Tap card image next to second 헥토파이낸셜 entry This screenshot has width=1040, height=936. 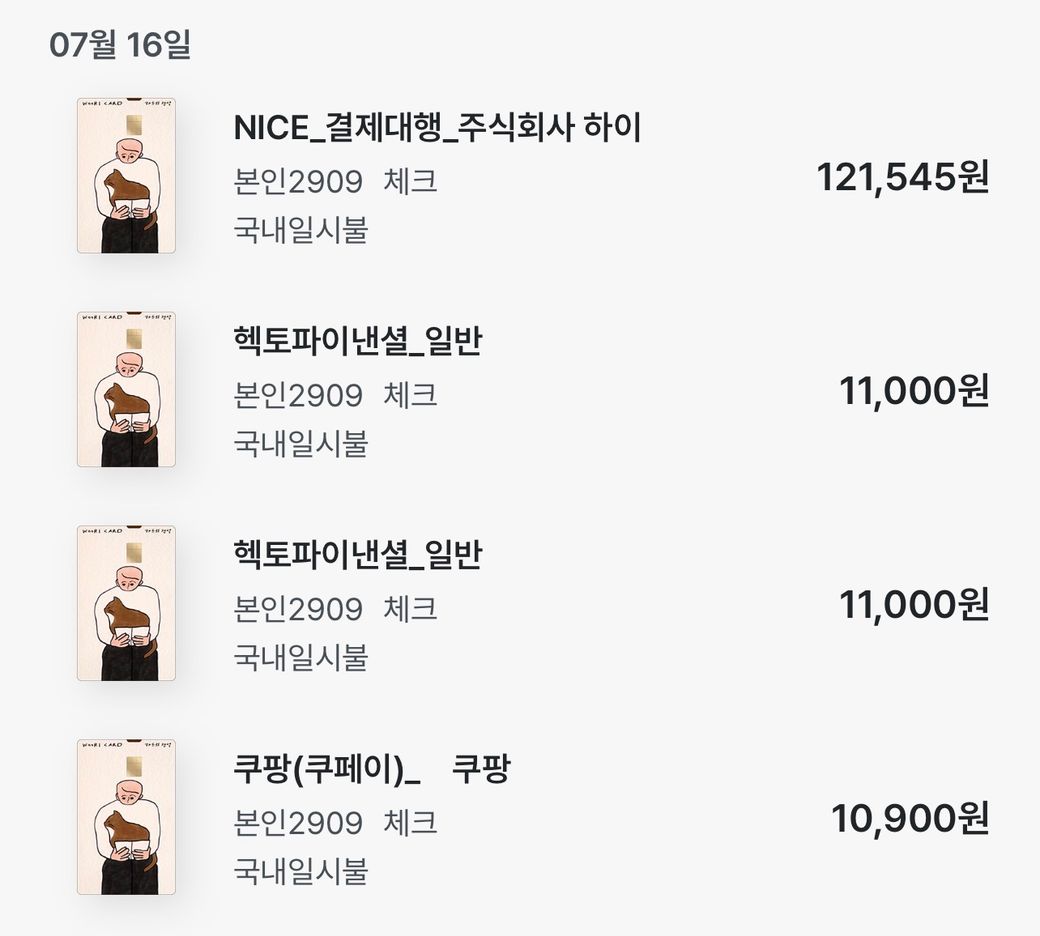[126, 603]
